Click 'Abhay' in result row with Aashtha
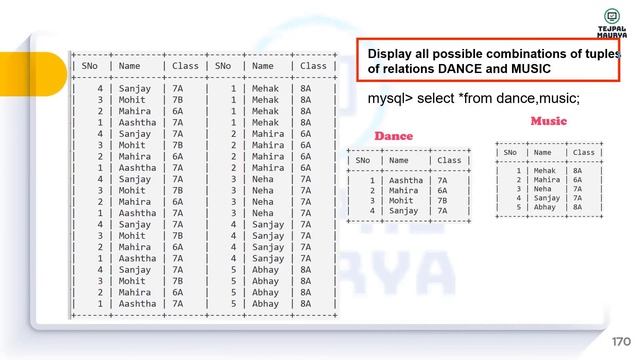 (x=265, y=304)
